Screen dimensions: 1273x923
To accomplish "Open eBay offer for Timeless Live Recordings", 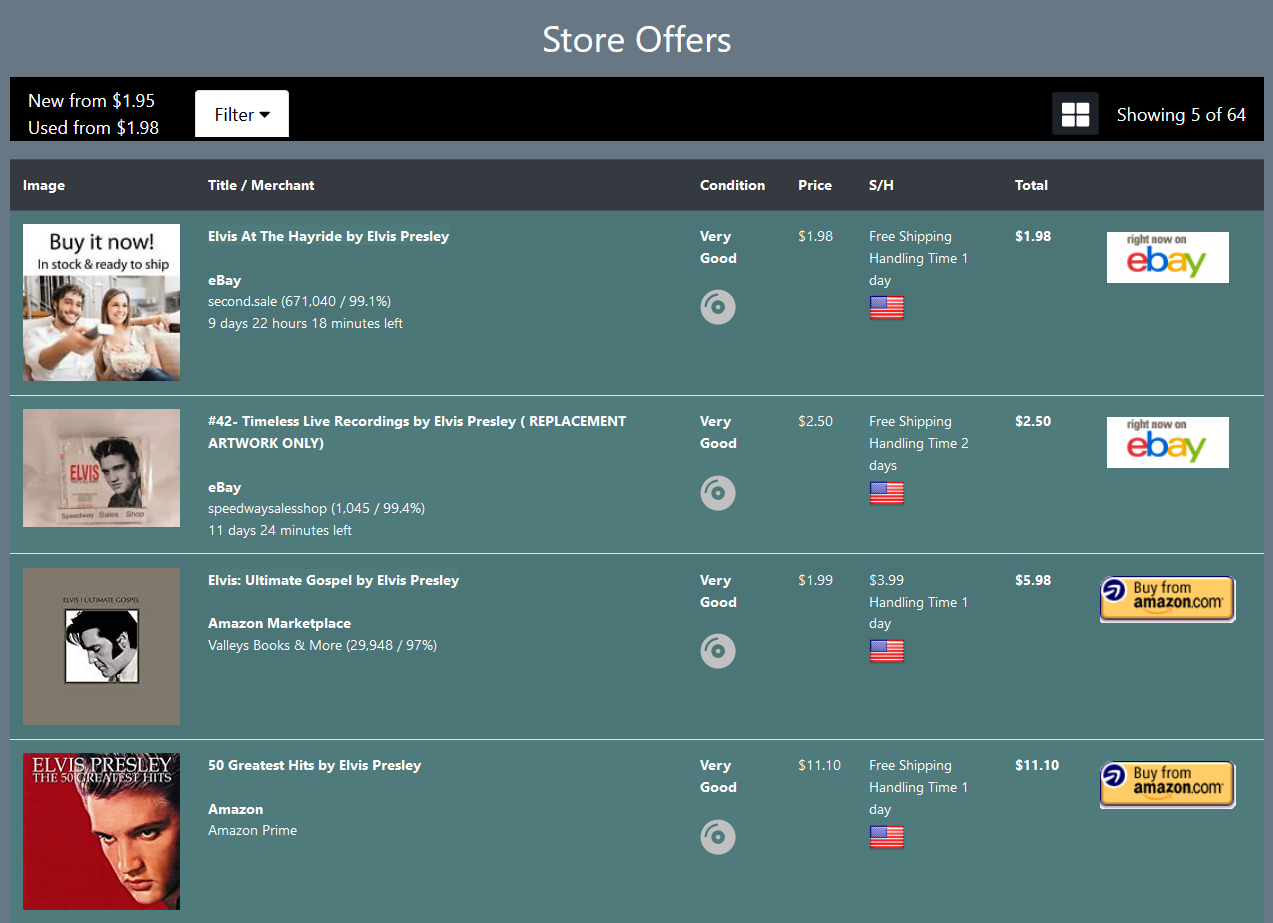I will pos(1167,443).
